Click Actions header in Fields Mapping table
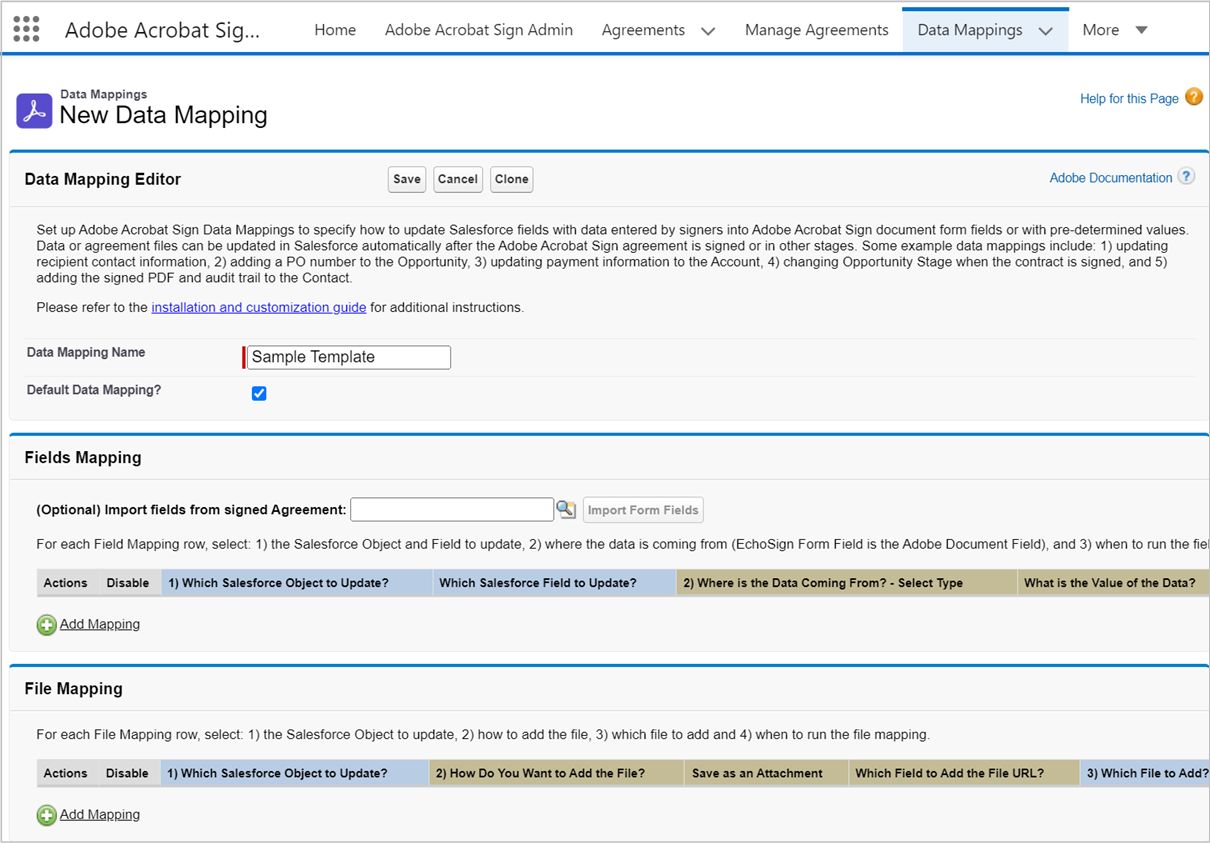 66,583
